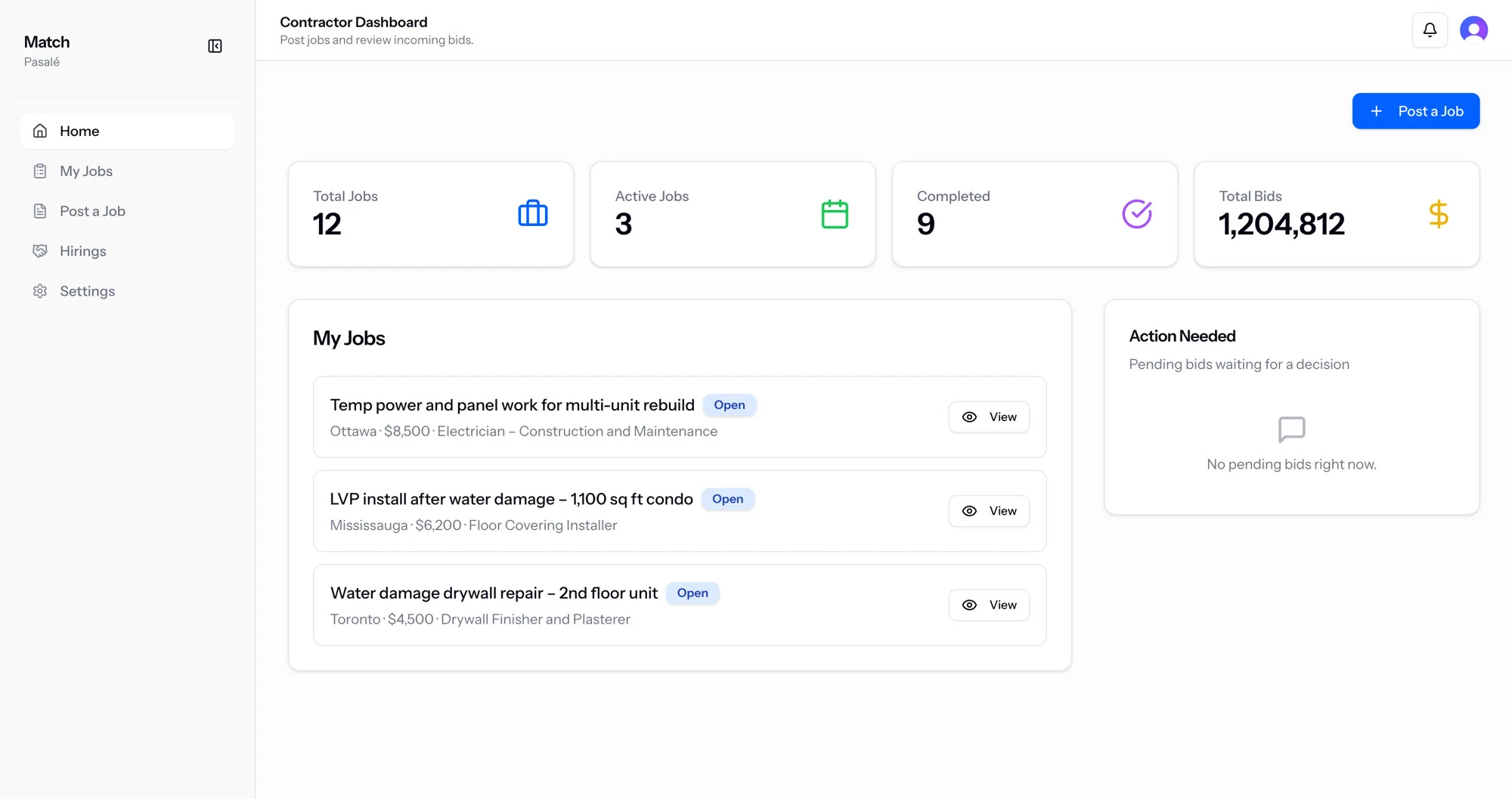Click the Match brand name
This screenshot has height=799, width=1512.
(x=47, y=42)
